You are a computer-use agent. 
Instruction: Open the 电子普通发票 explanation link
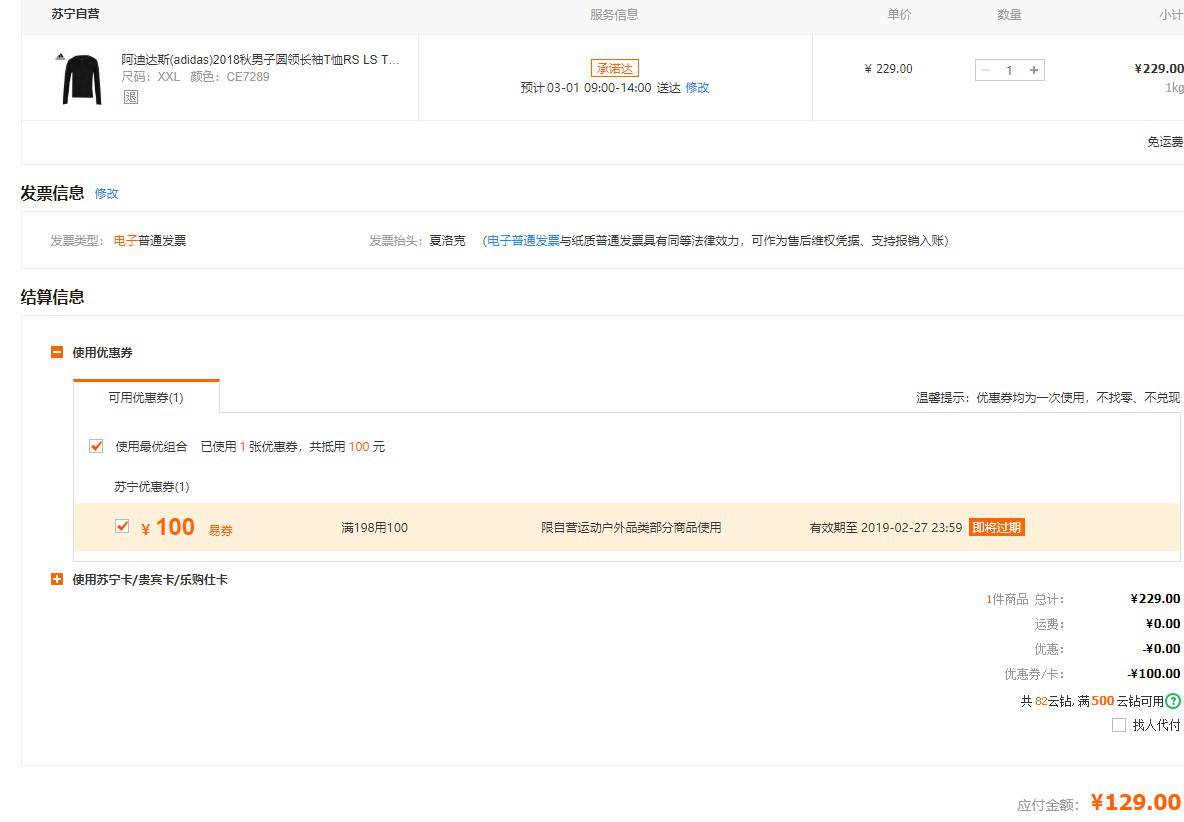[x=523, y=241]
